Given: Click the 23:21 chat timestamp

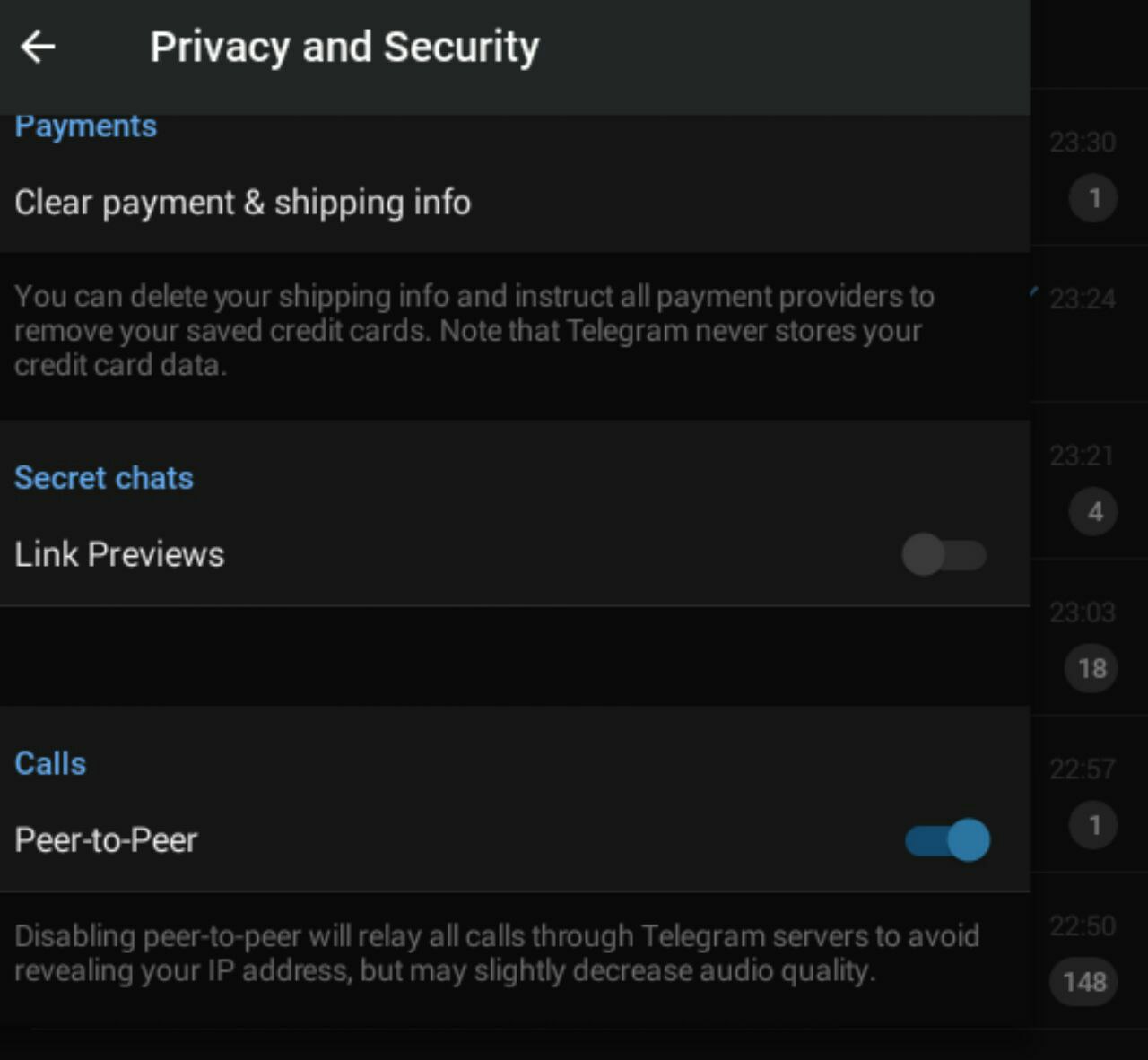Looking at the screenshot, I should [x=1082, y=456].
